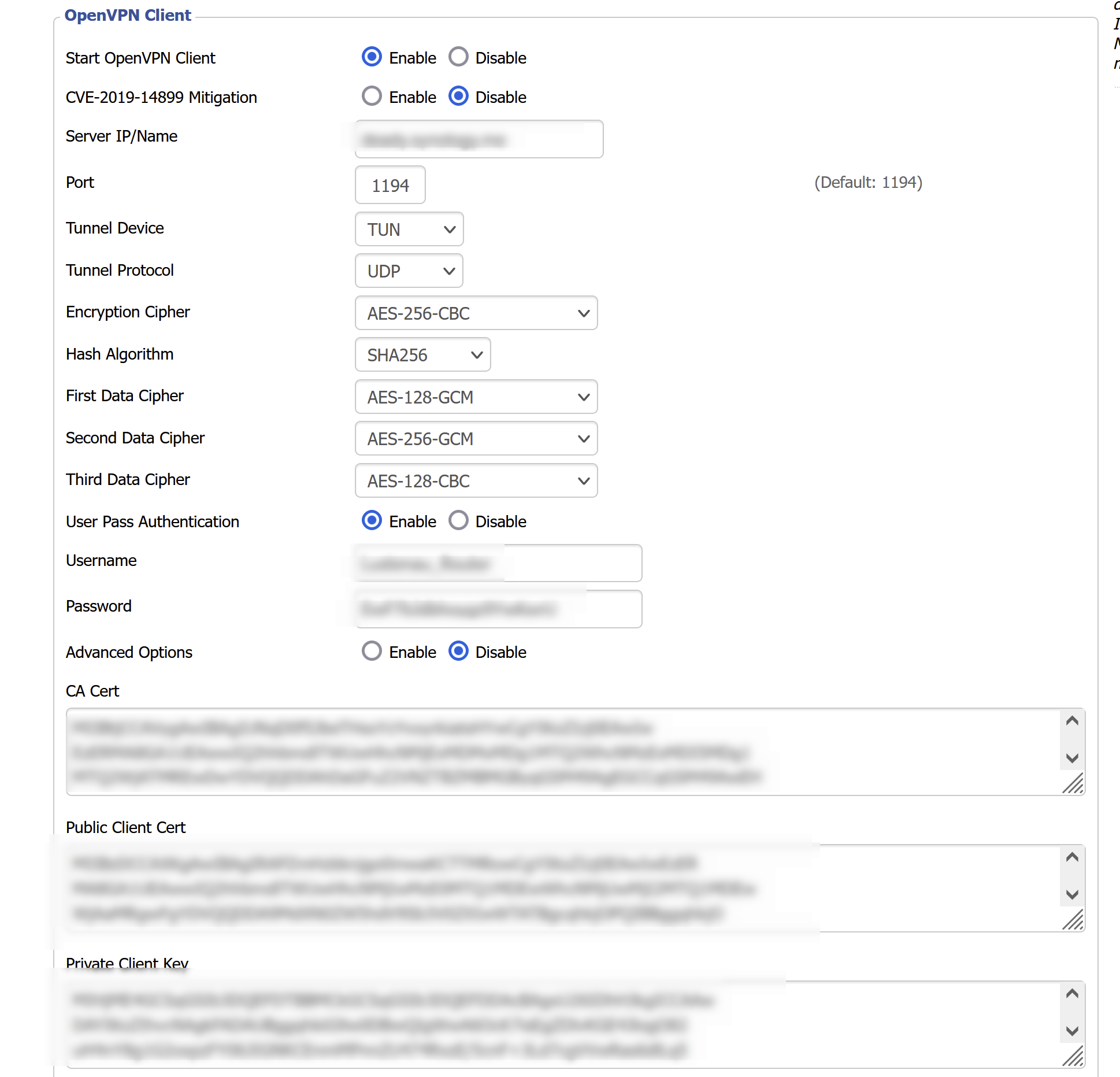Click the Port input field
This screenshot has width=1120, height=1077.
tap(390, 185)
